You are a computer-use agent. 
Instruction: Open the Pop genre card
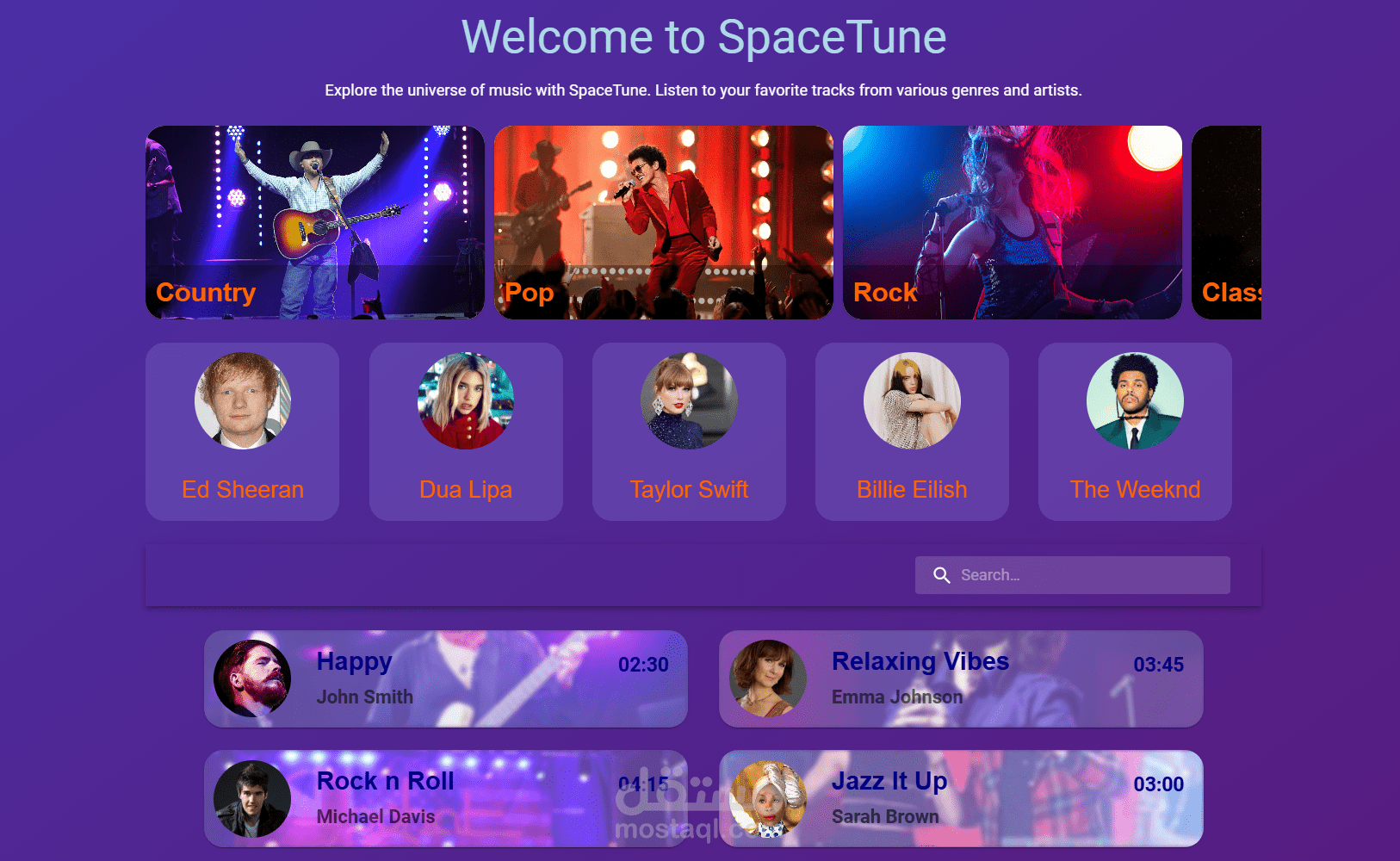click(x=664, y=222)
